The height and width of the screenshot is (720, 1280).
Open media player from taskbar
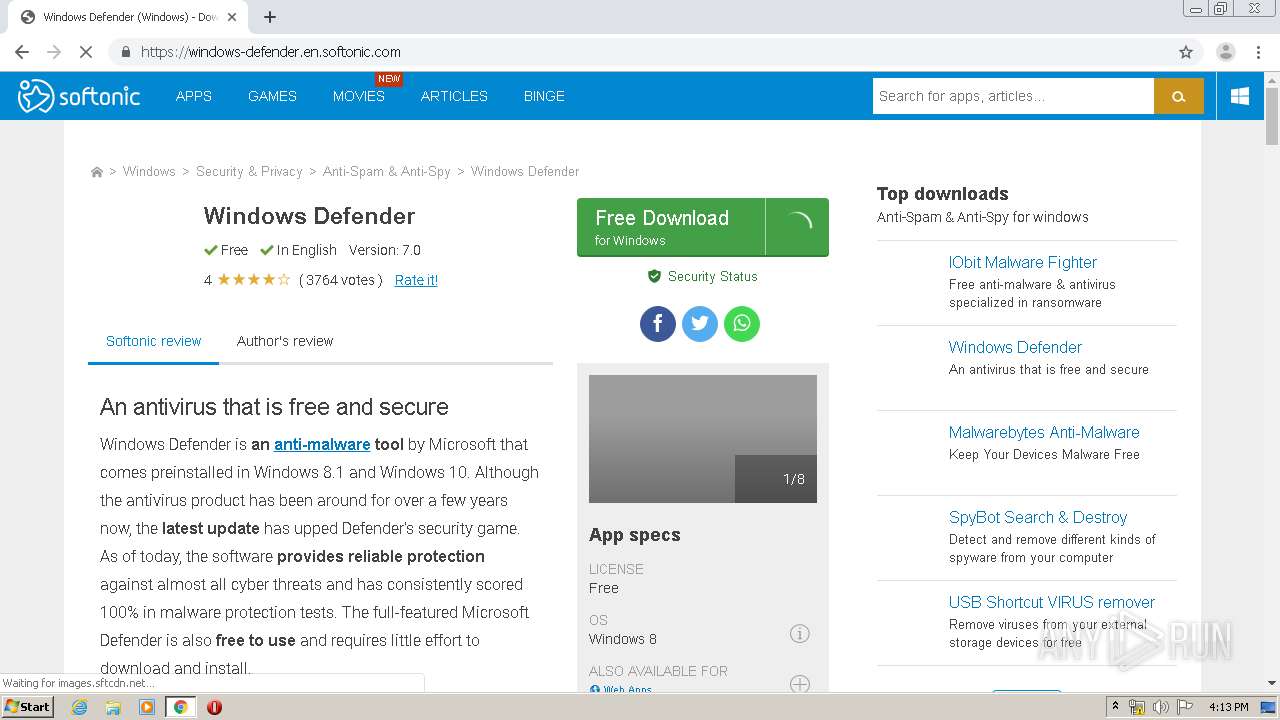(147, 707)
